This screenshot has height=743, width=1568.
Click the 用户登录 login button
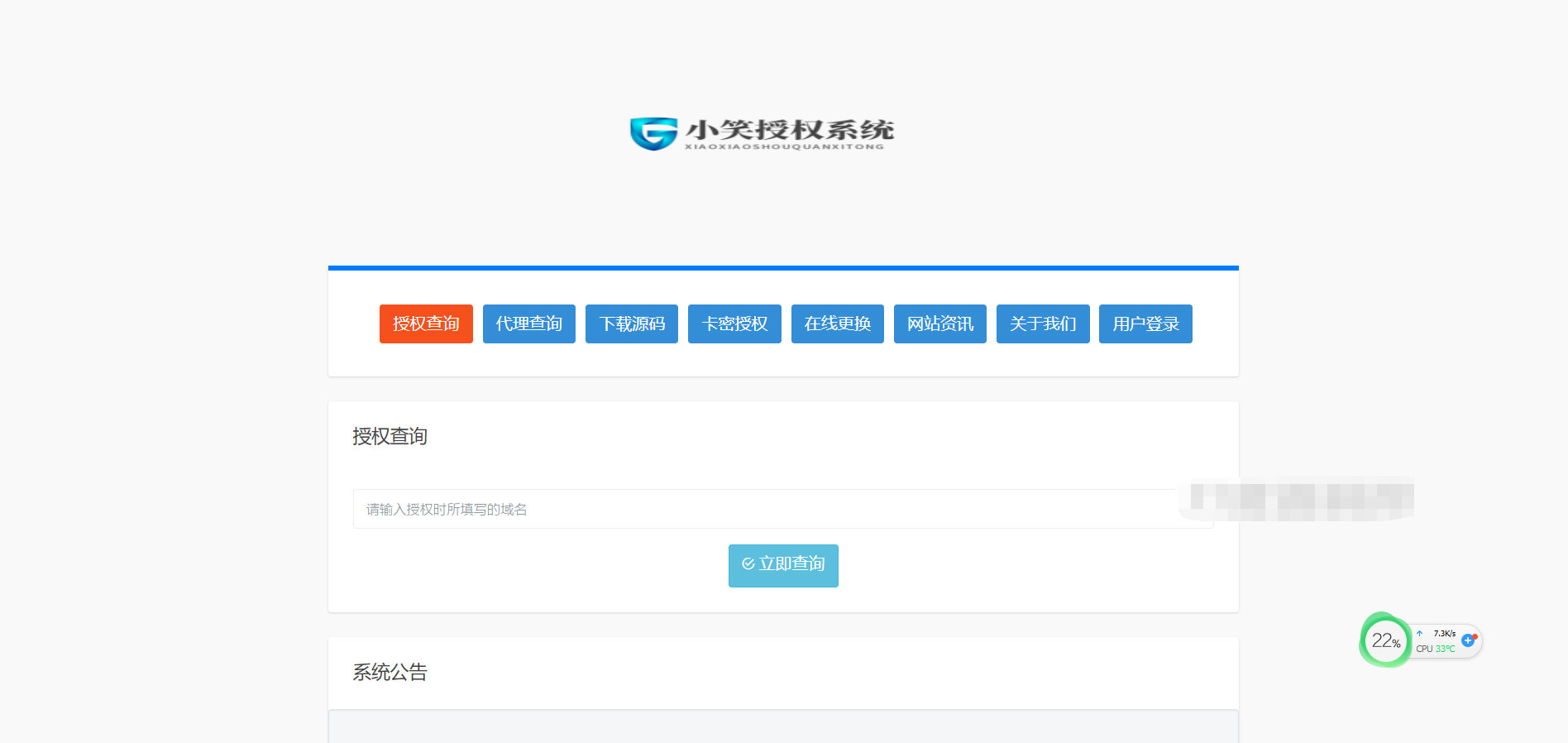click(x=1145, y=324)
